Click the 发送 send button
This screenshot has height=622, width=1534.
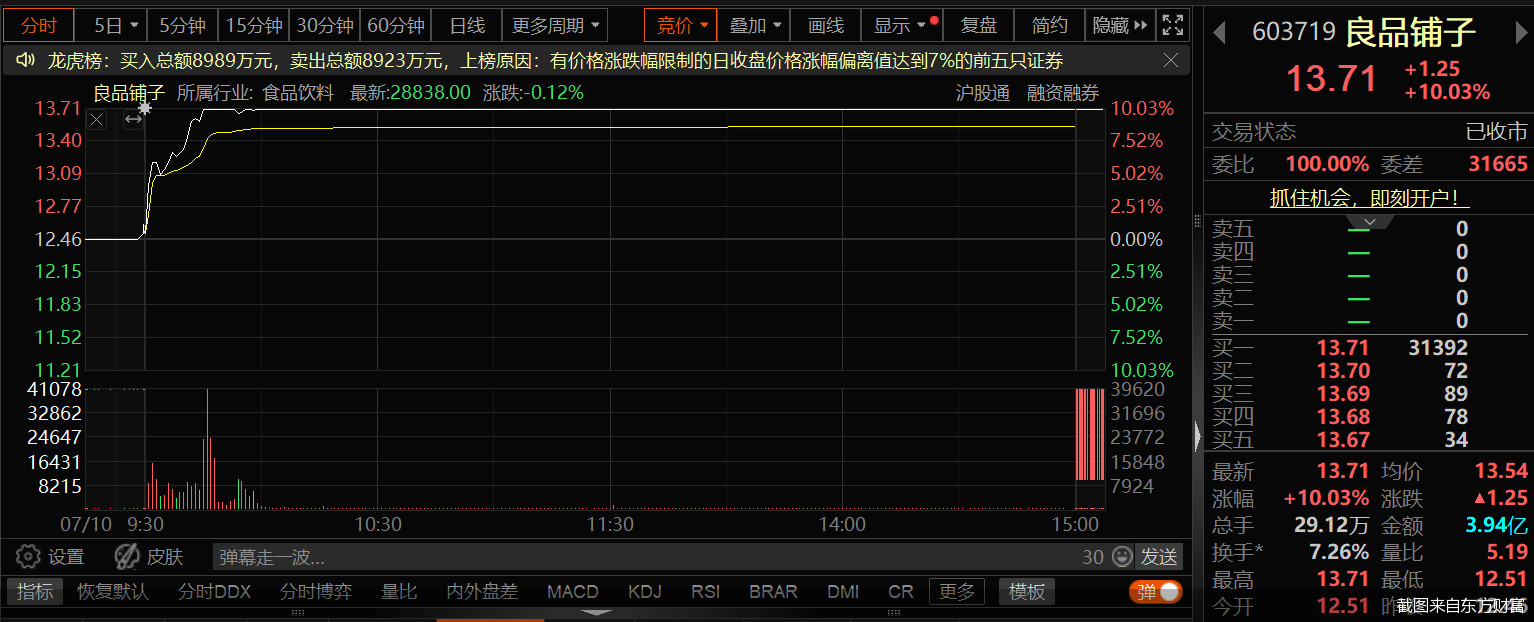[1160, 557]
